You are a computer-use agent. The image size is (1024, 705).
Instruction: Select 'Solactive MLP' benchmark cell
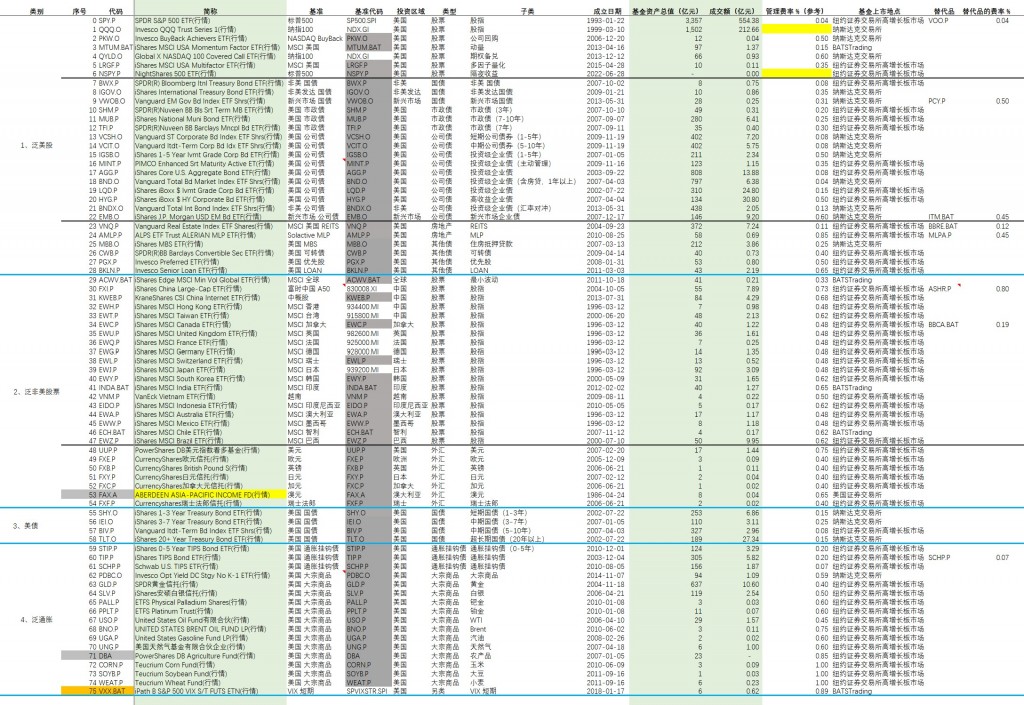point(309,235)
